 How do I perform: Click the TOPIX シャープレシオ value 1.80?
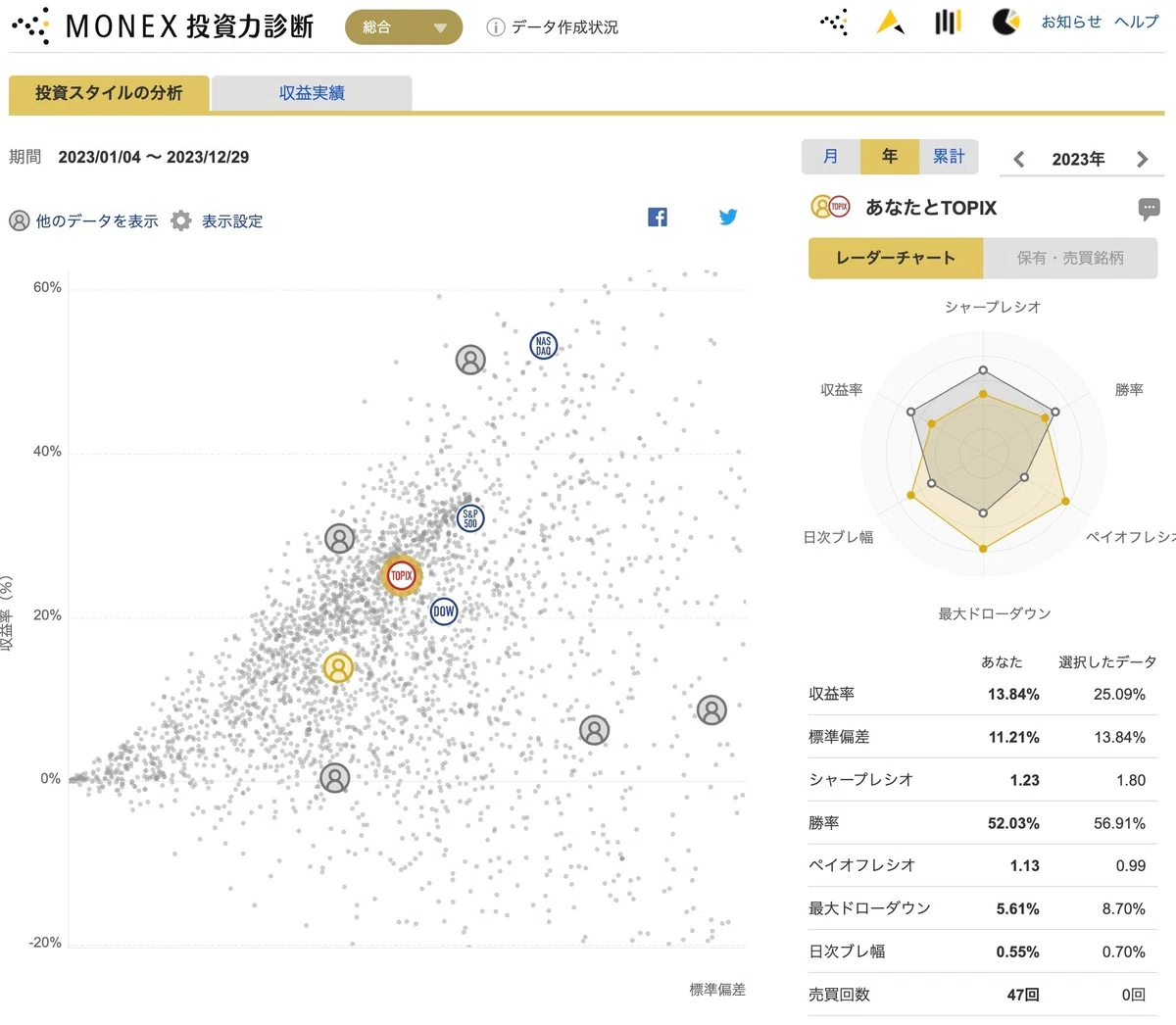1131,781
